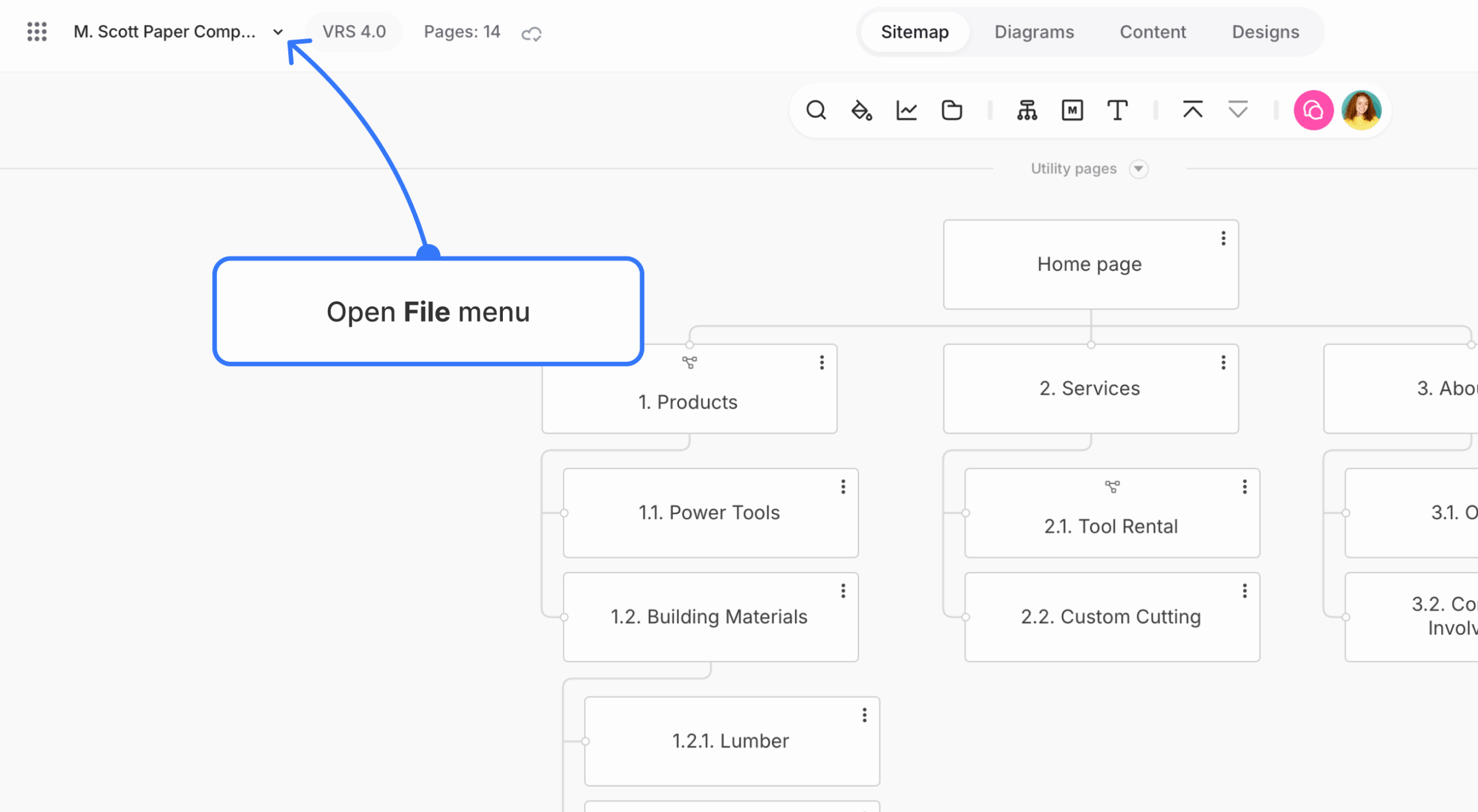The height and width of the screenshot is (812, 1478).
Task: Open the pink comments chat icon
Action: pyautogui.click(x=1313, y=110)
